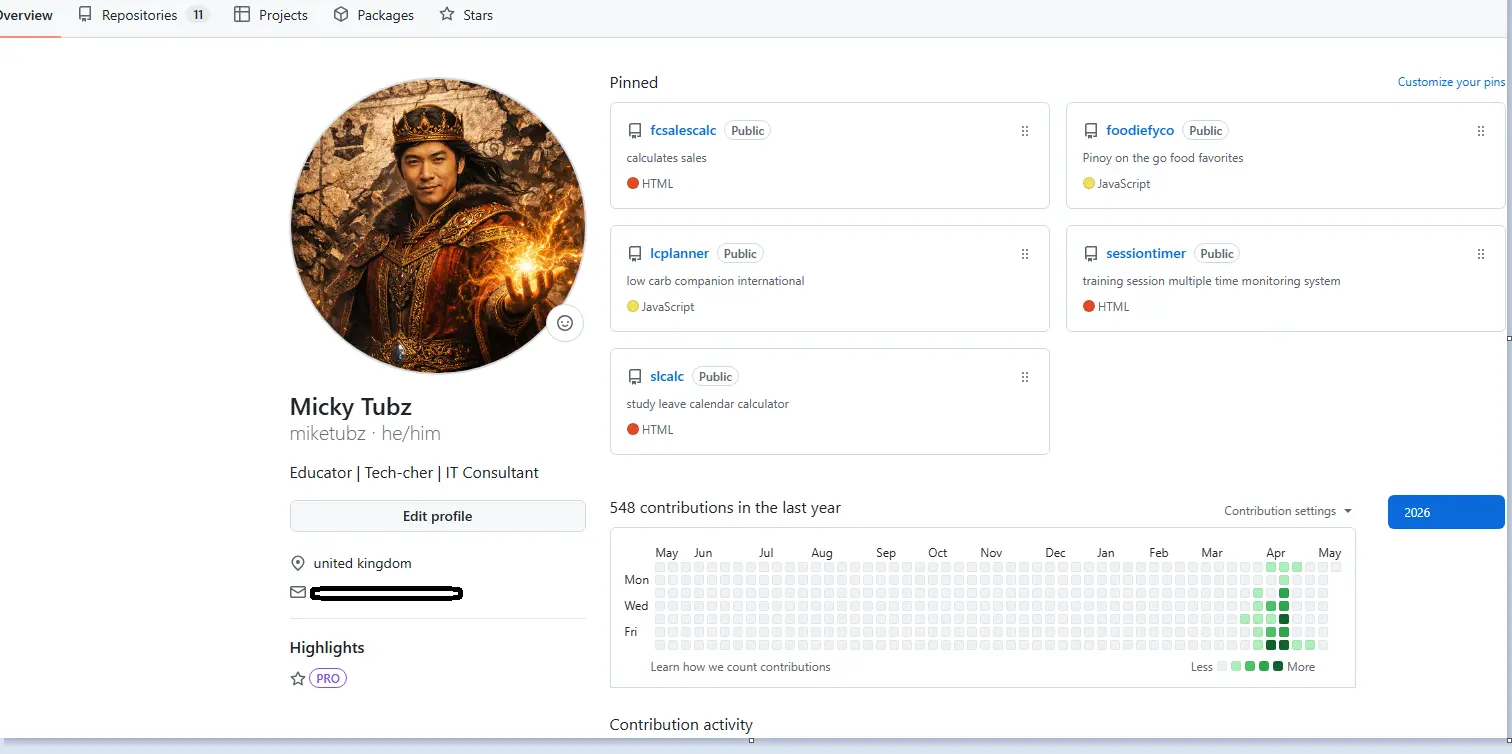The height and width of the screenshot is (754, 1512).
Task: Click the Contribution activity heading
Action: (x=681, y=725)
